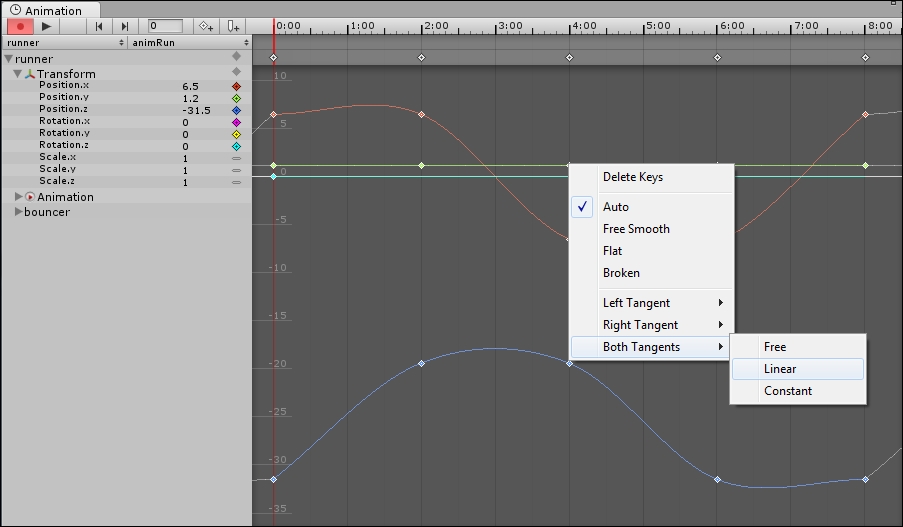Open the runner object dropdown
This screenshot has width=903, height=527.
[x=64, y=43]
